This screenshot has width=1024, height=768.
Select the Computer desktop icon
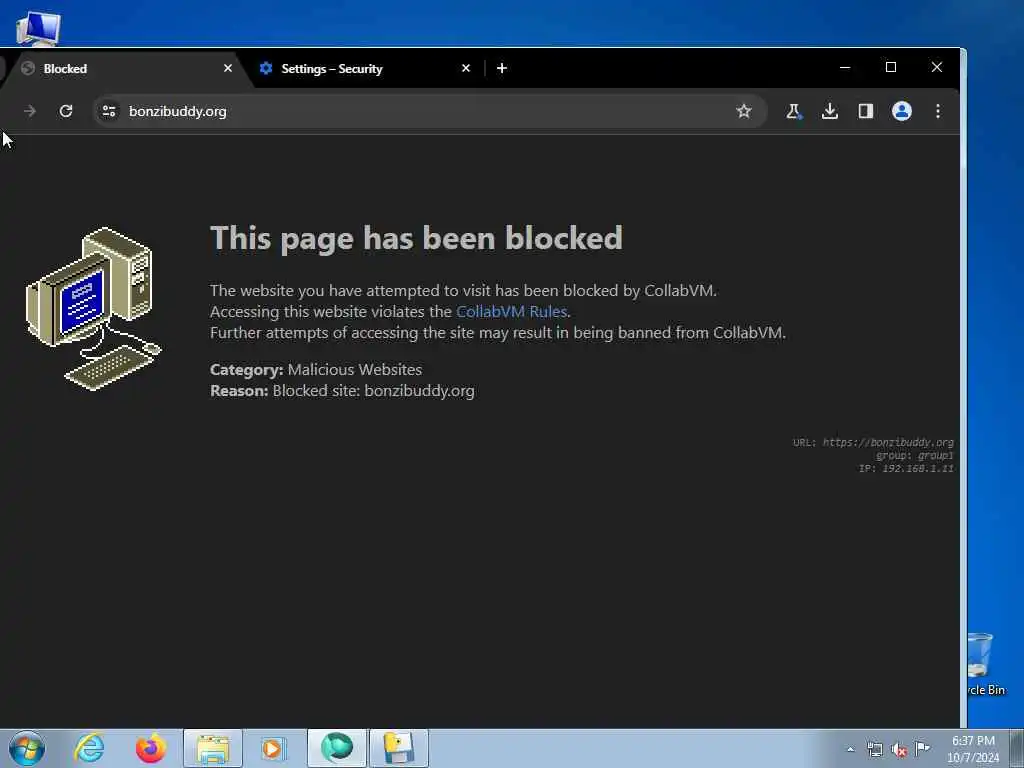coord(38,29)
